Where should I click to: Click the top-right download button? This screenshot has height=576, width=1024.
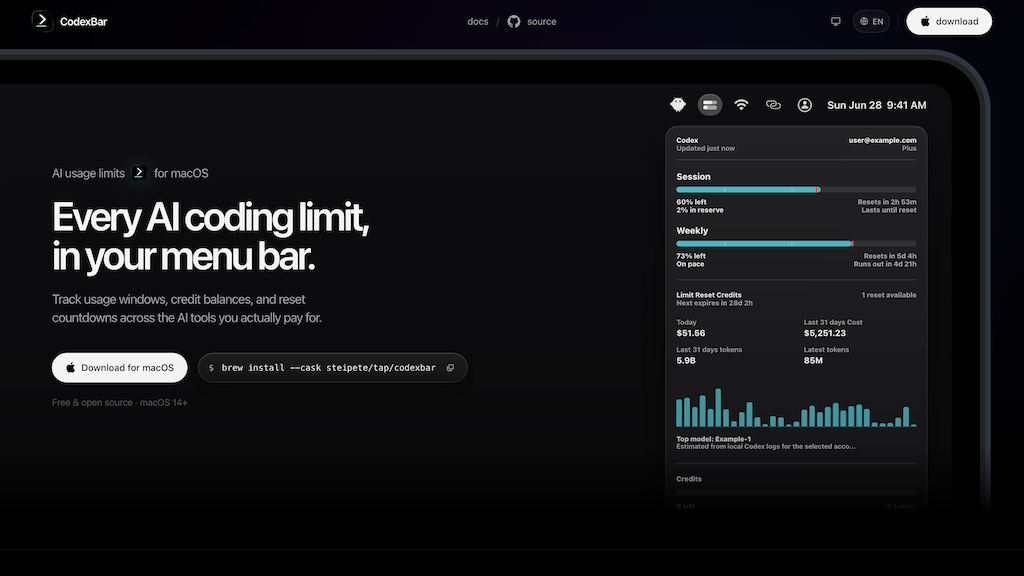coord(949,22)
